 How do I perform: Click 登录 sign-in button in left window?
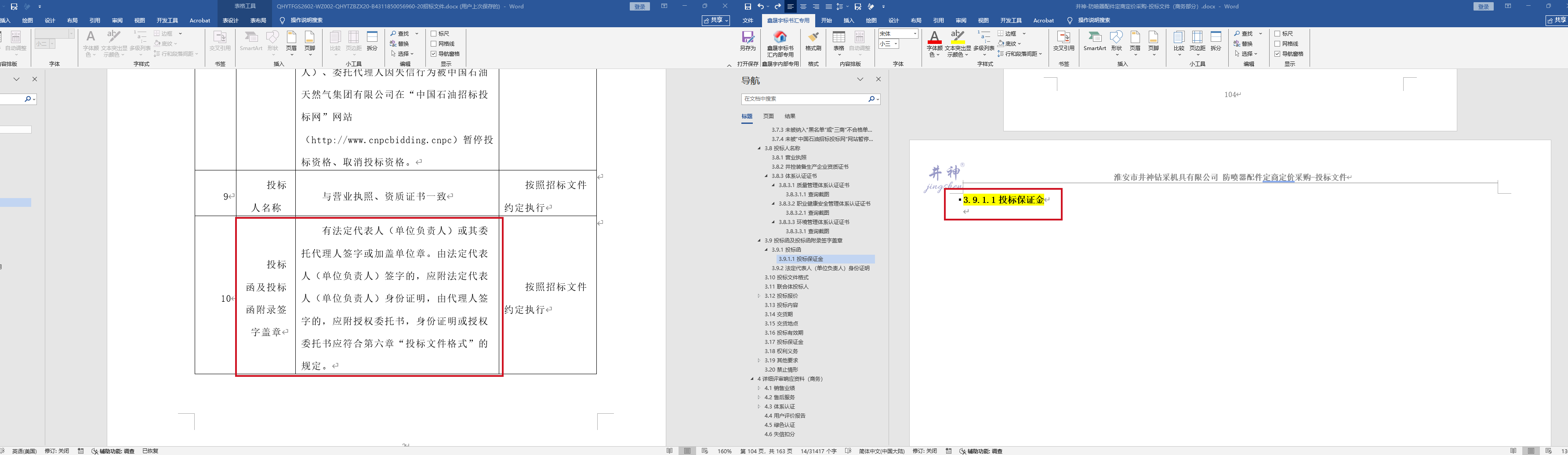[x=640, y=7]
